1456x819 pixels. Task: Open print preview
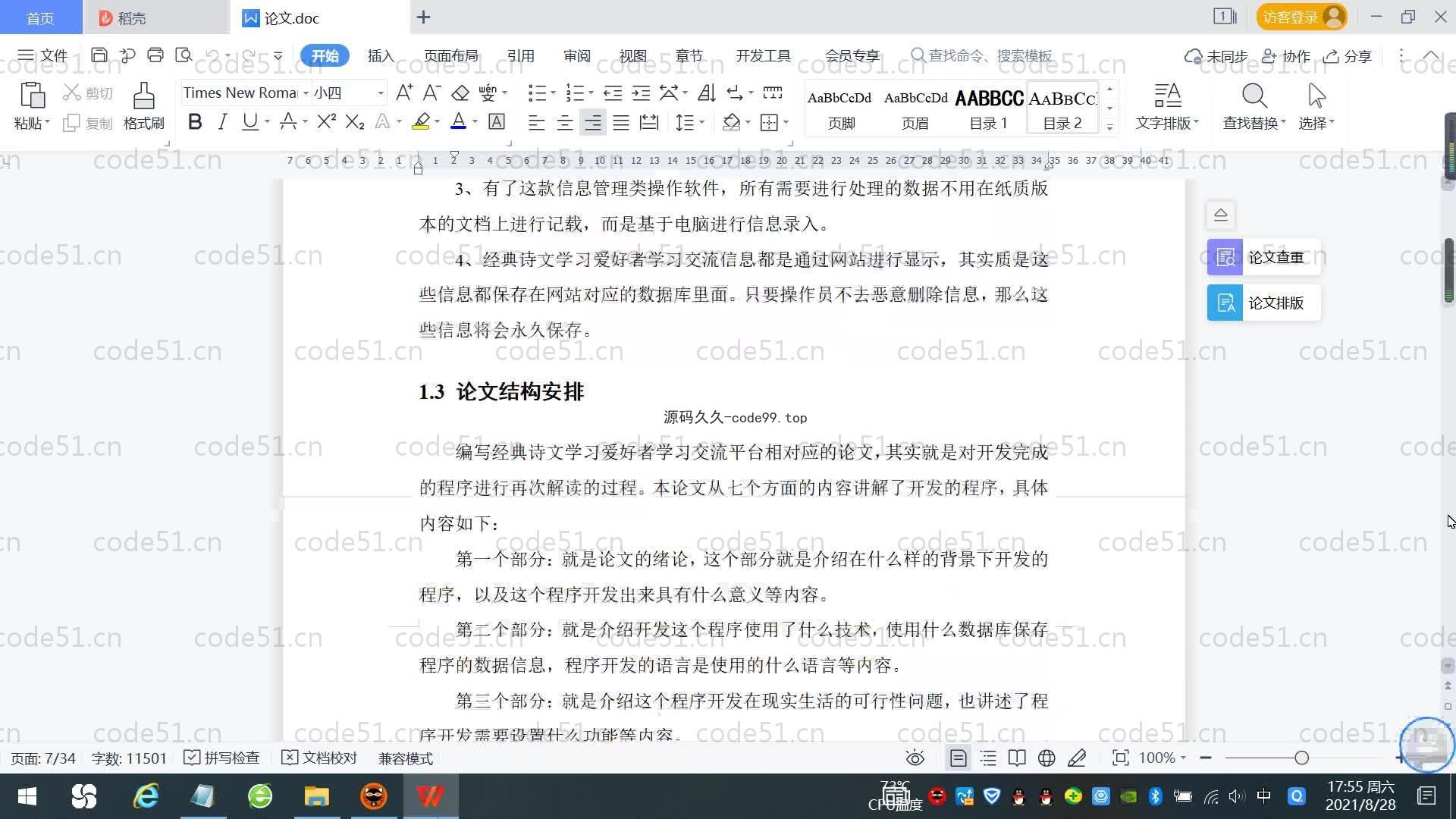(184, 55)
